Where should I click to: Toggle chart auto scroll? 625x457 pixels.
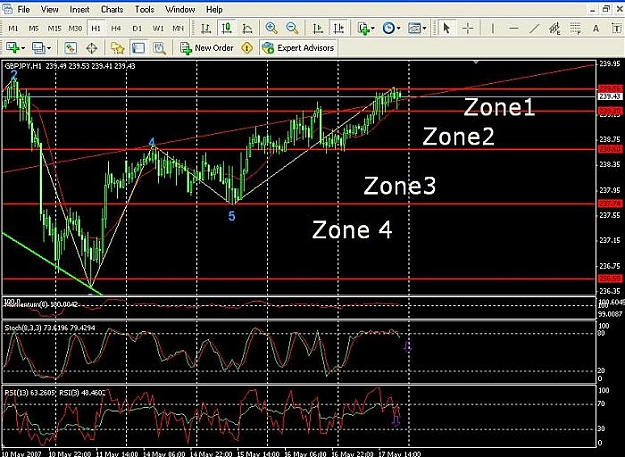click(318, 28)
